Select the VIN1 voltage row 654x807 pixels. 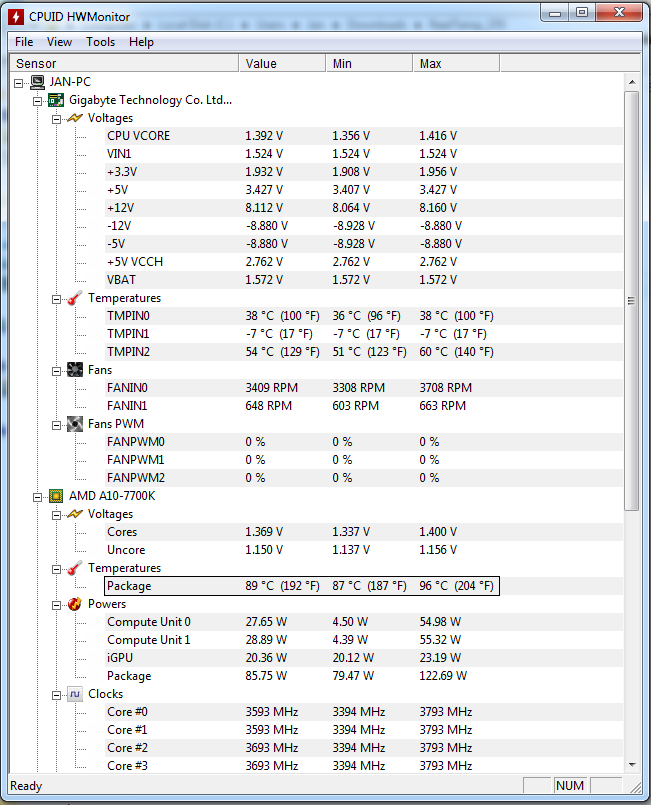364,154
